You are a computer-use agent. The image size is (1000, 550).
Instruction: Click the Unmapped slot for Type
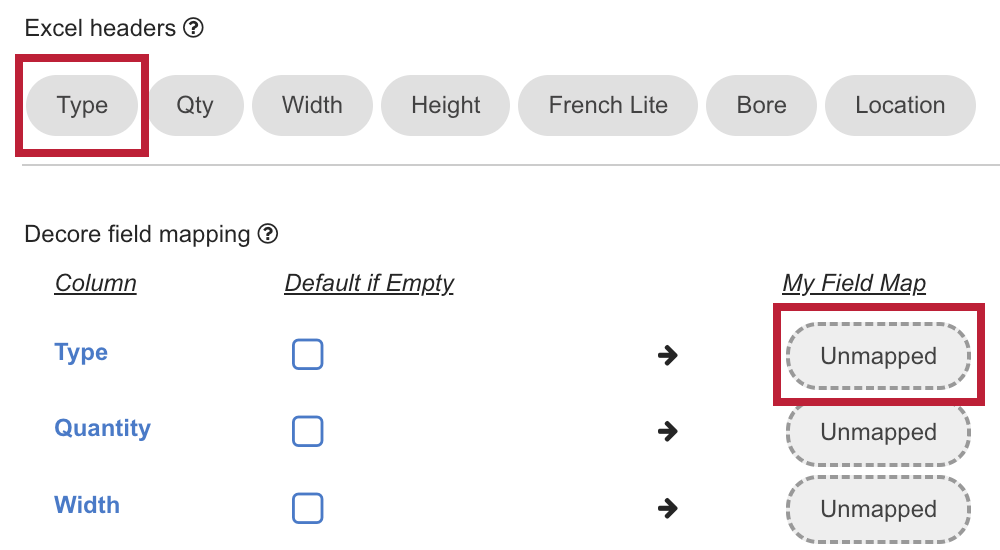tap(878, 356)
